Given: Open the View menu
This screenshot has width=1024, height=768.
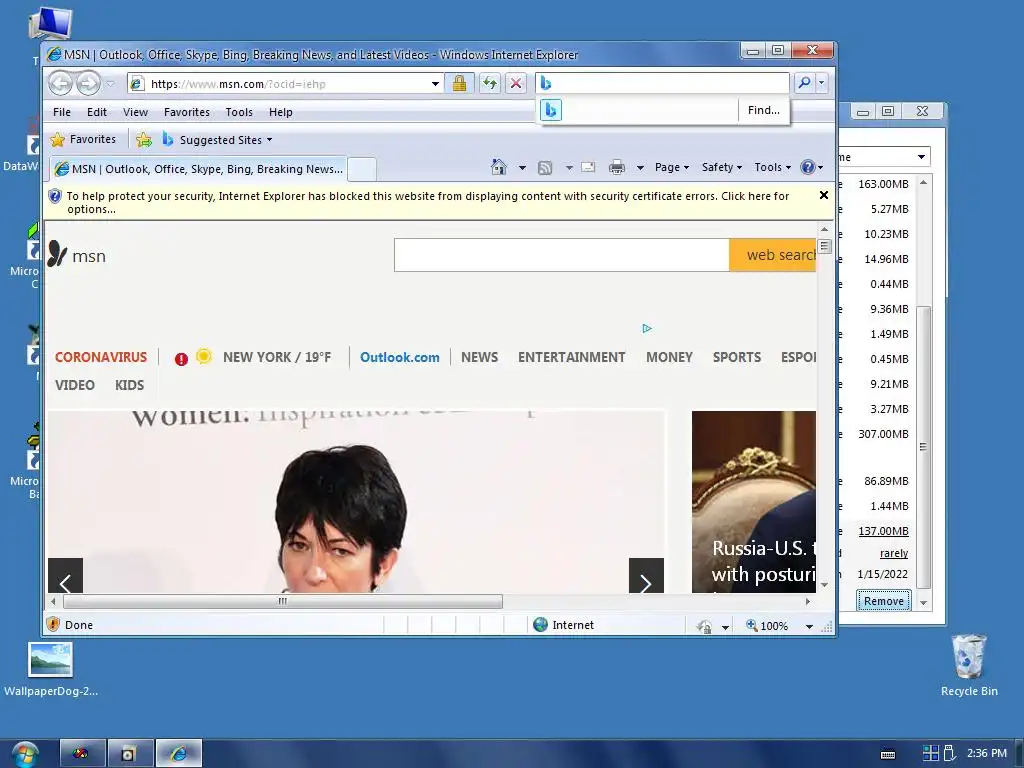Looking at the screenshot, I should pyautogui.click(x=135, y=112).
